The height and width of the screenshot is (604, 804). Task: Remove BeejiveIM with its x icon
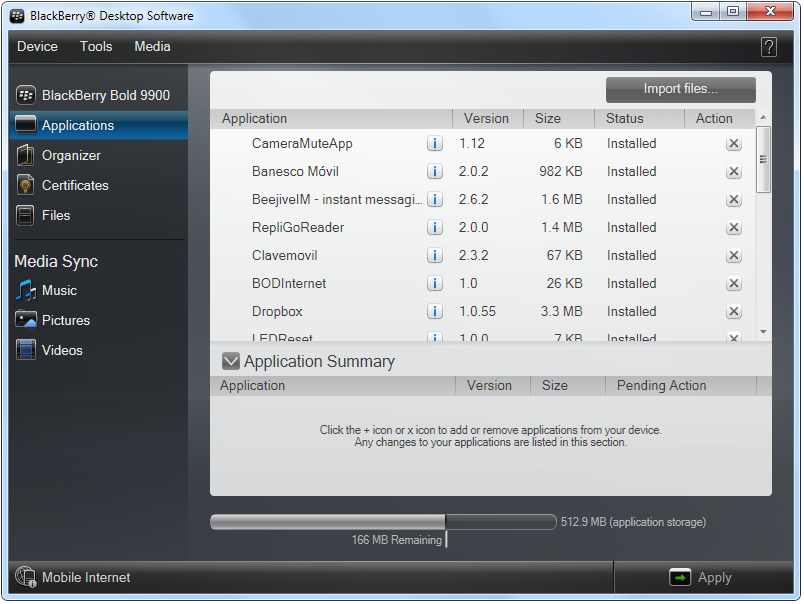pyautogui.click(x=734, y=199)
